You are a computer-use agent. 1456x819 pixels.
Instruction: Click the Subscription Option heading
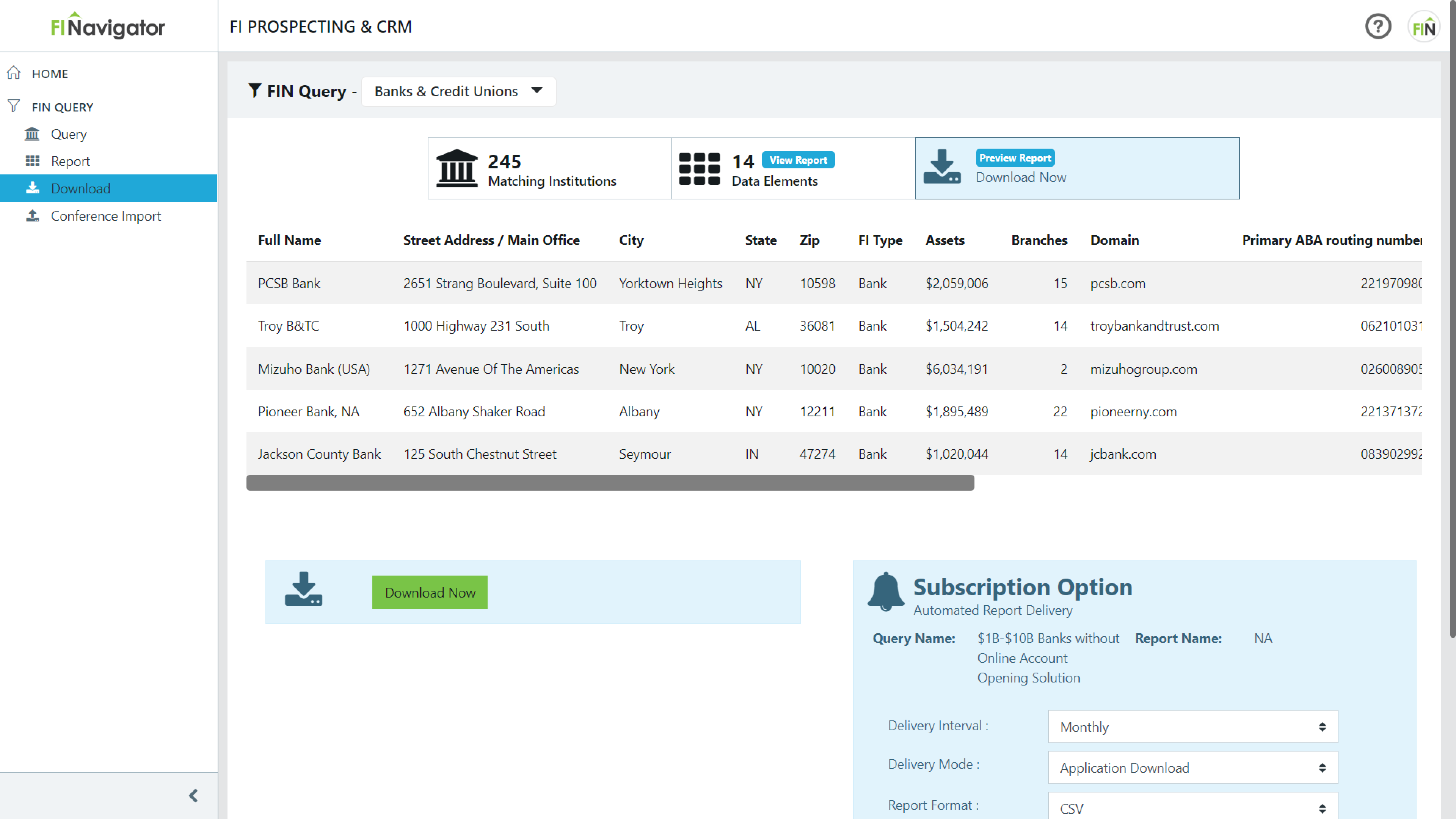[1023, 587]
